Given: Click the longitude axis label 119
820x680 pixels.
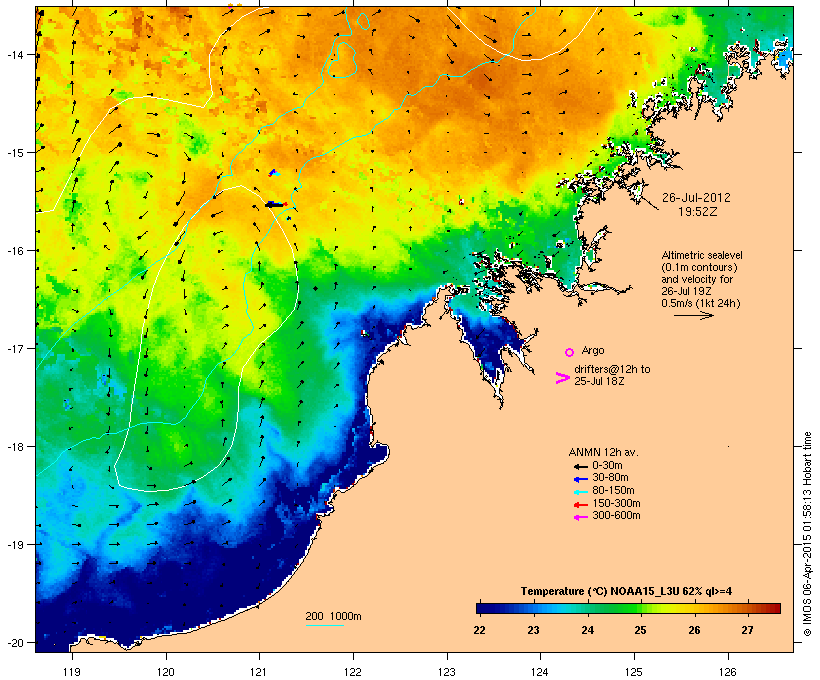Looking at the screenshot, I should [x=72, y=671].
